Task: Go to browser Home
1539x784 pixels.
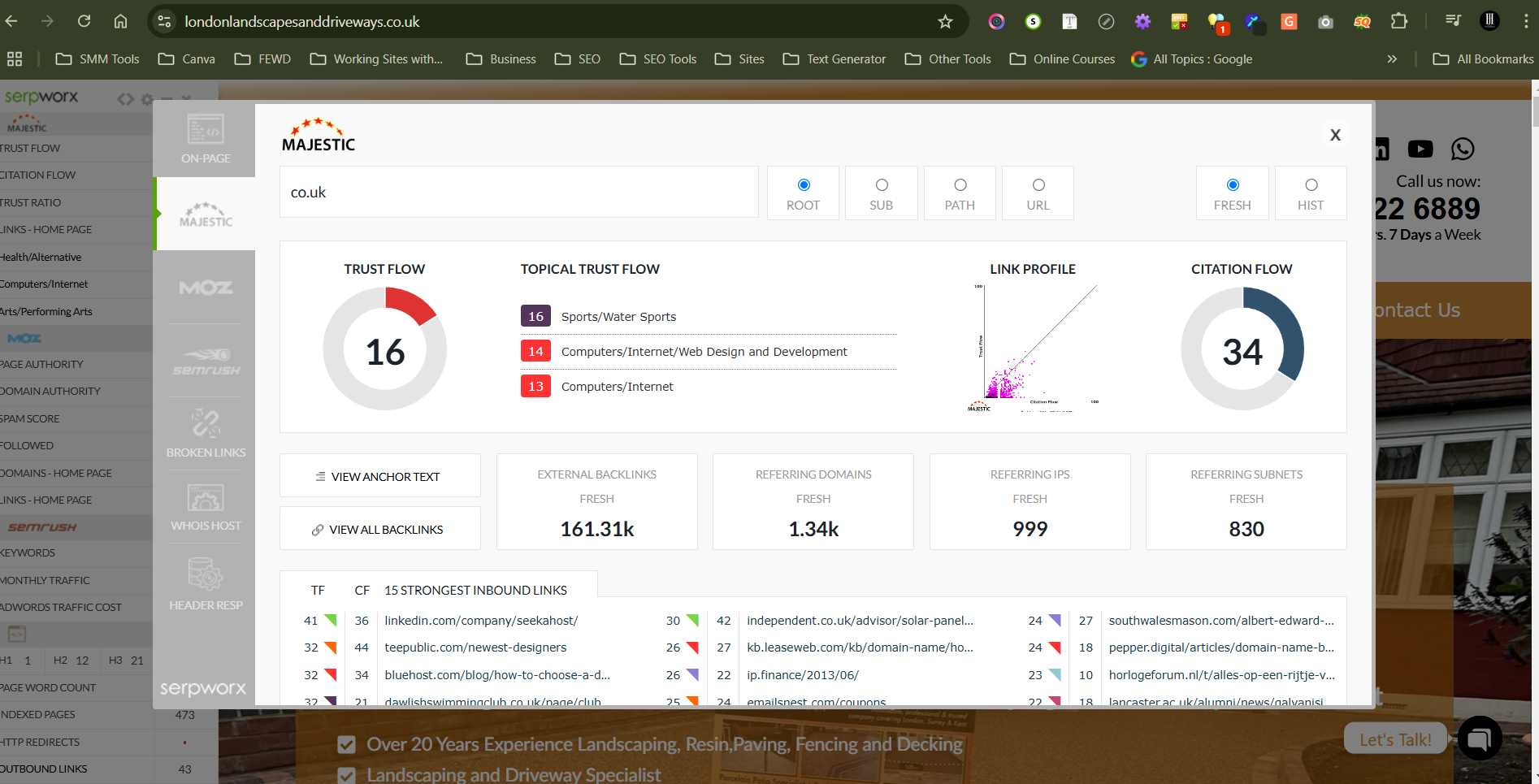Action: [x=120, y=21]
